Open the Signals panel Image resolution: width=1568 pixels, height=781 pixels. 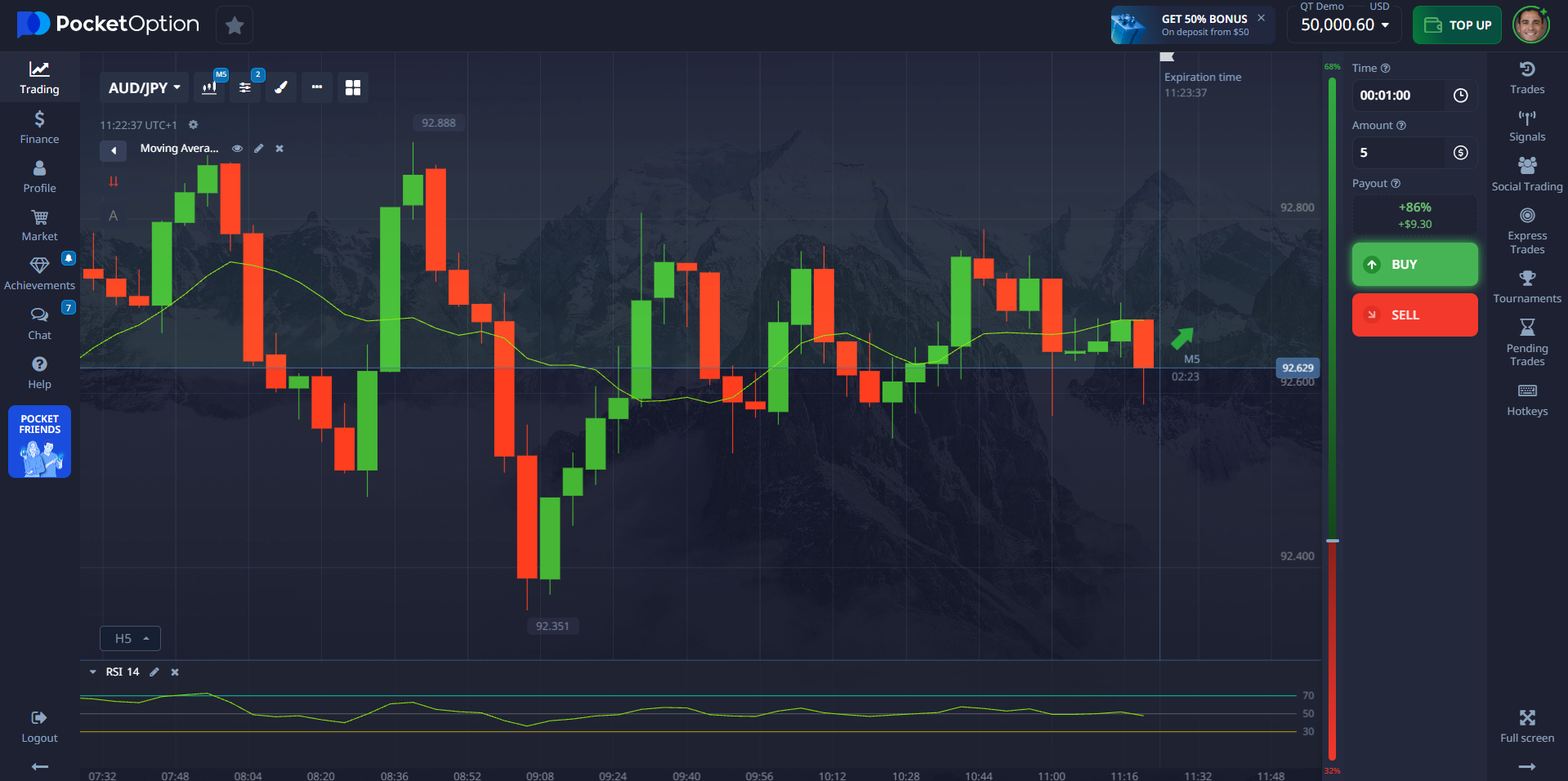[1526, 127]
